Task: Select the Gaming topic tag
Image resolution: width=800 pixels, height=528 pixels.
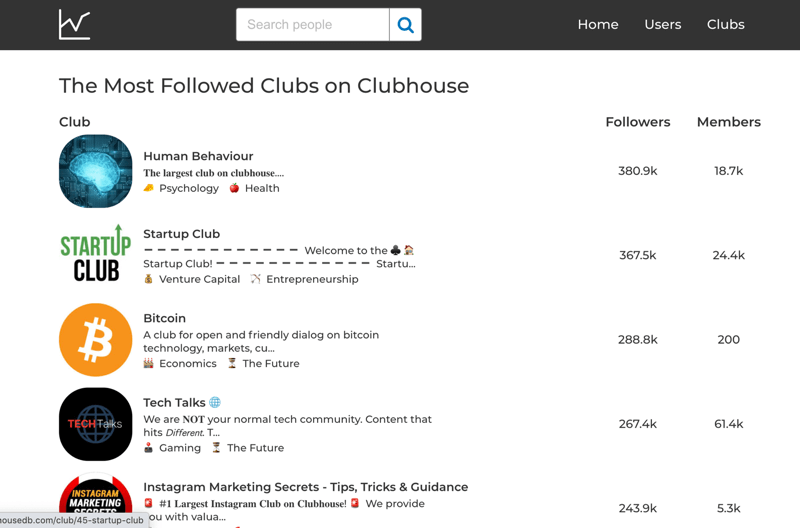Action: tap(180, 448)
